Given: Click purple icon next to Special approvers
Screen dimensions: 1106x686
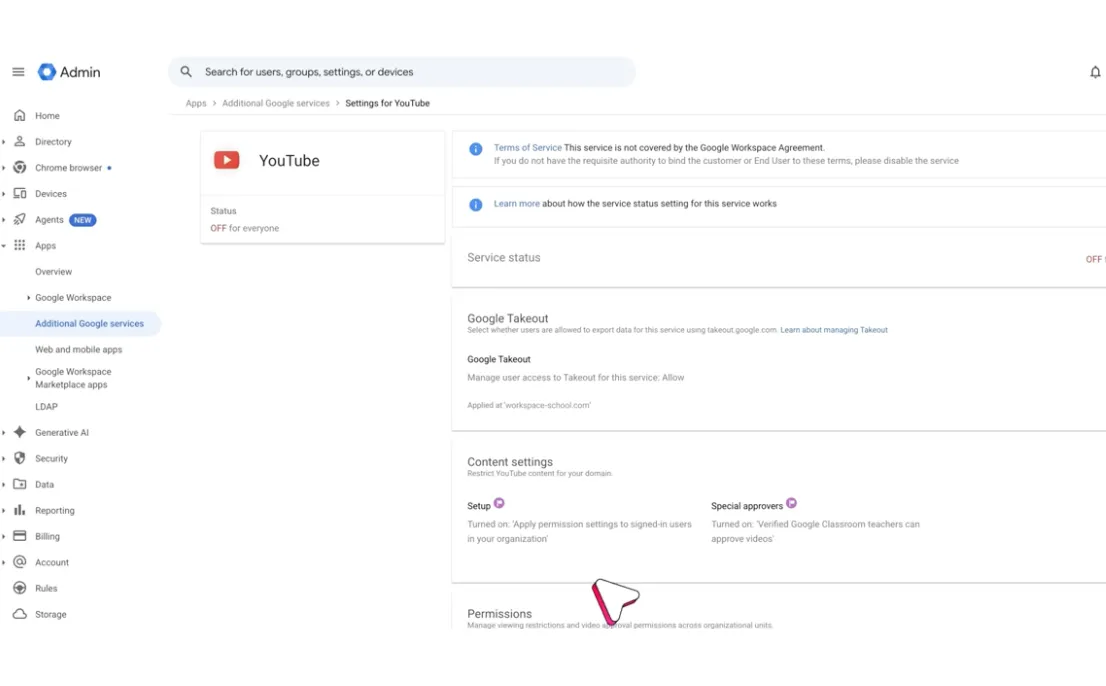Looking at the screenshot, I should tap(791, 503).
